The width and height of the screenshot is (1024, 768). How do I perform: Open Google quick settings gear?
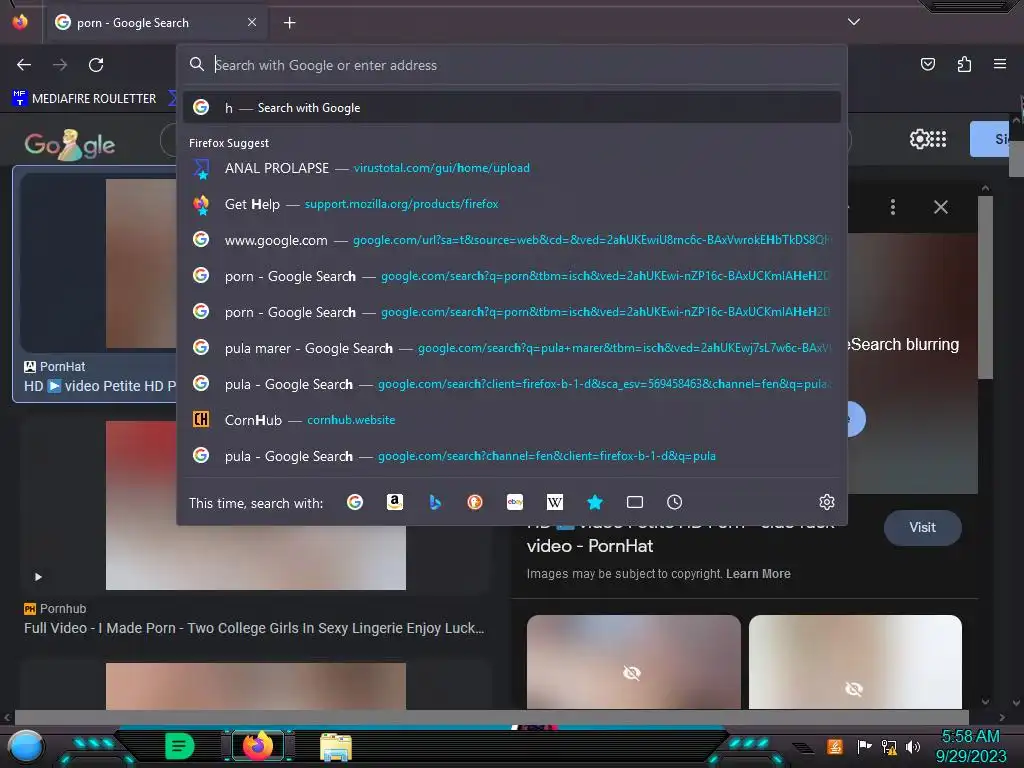pyautogui.click(x=918, y=139)
